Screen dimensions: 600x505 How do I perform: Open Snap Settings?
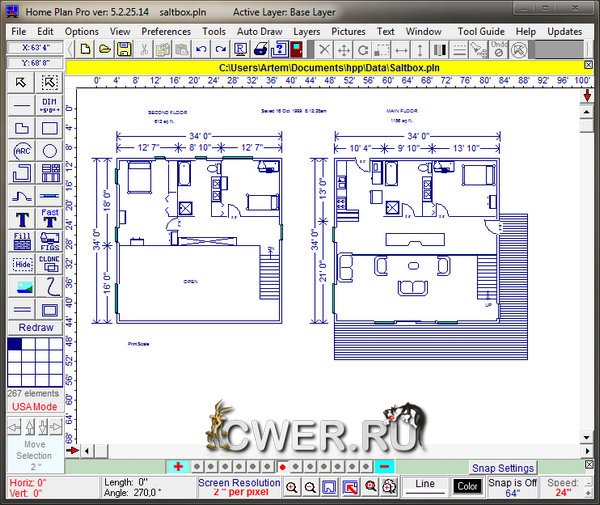[x=502, y=468]
